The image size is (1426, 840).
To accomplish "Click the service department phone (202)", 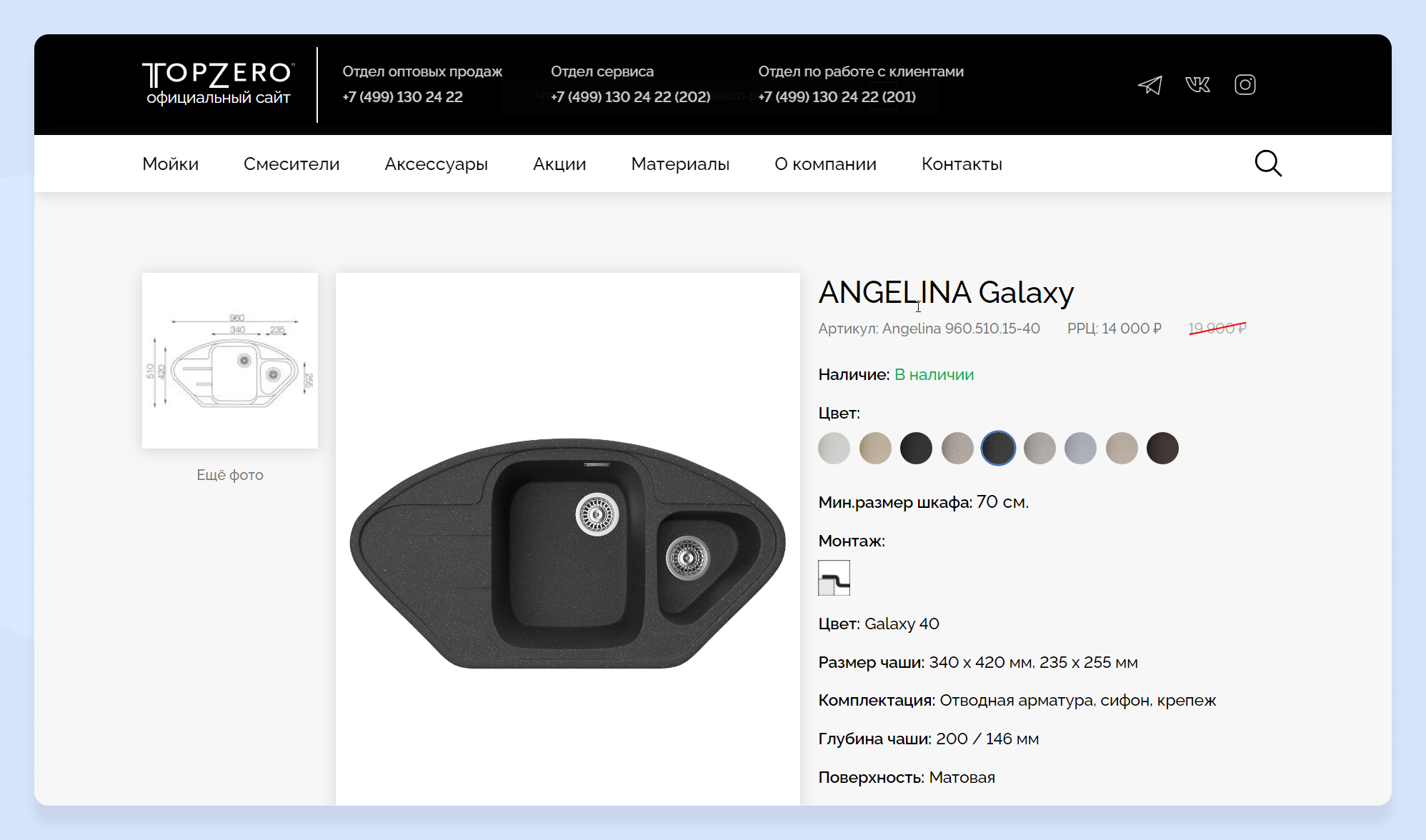I will pyautogui.click(x=630, y=97).
